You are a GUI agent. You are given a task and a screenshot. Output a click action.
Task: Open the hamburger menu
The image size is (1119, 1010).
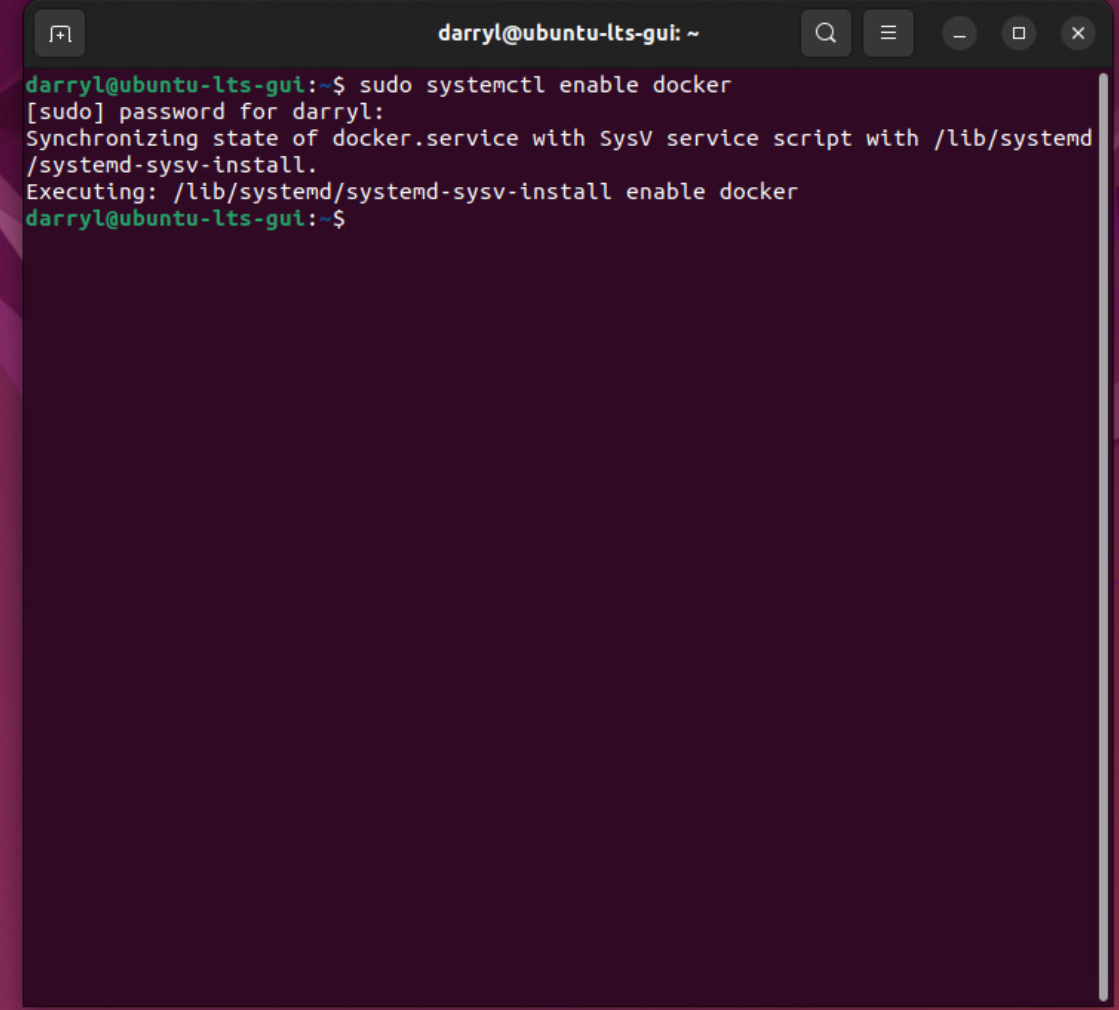pyautogui.click(x=888, y=34)
